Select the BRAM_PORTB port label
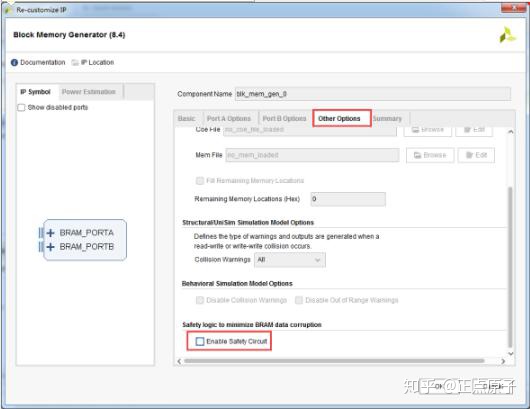 [87, 247]
